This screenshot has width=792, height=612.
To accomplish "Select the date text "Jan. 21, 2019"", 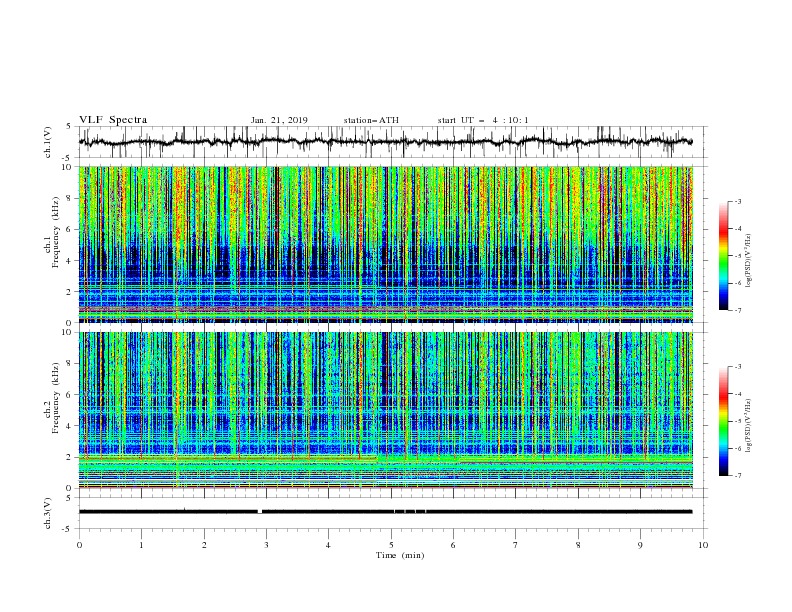I will click(279, 120).
